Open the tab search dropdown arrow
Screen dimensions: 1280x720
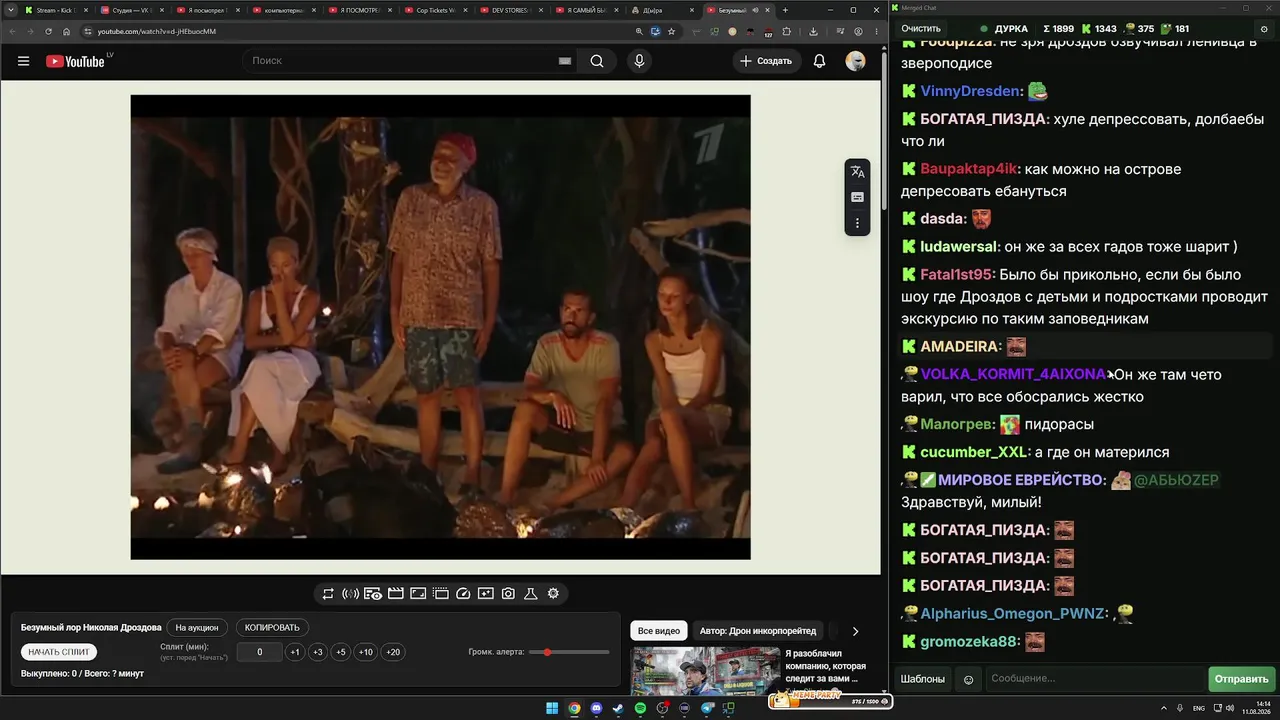(x=10, y=10)
